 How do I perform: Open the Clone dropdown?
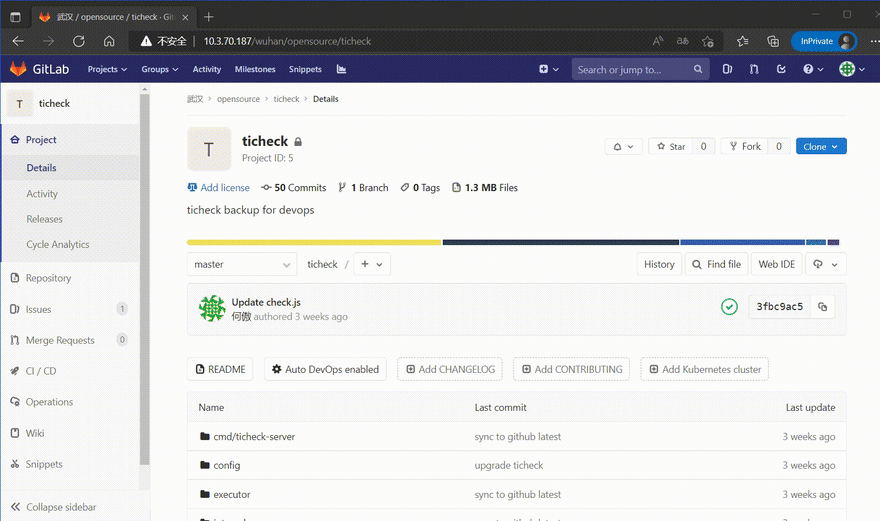click(821, 147)
